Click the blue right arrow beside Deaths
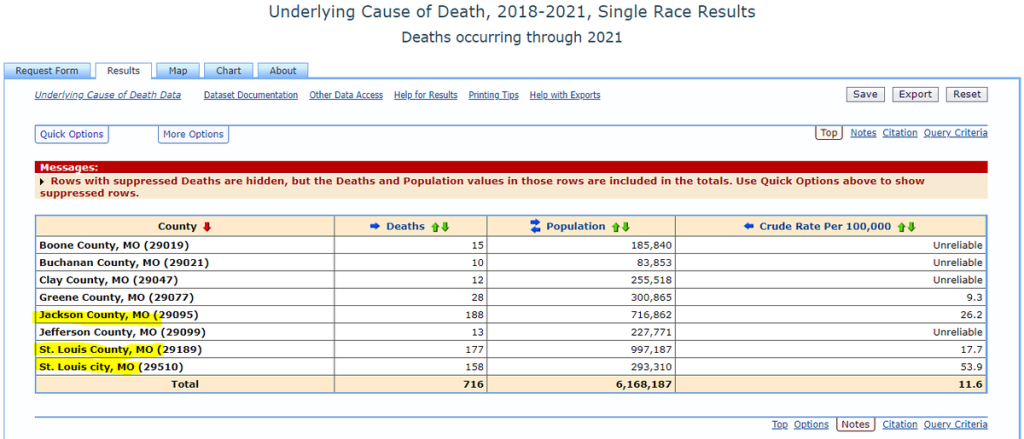The image size is (1024, 439). tap(375, 227)
